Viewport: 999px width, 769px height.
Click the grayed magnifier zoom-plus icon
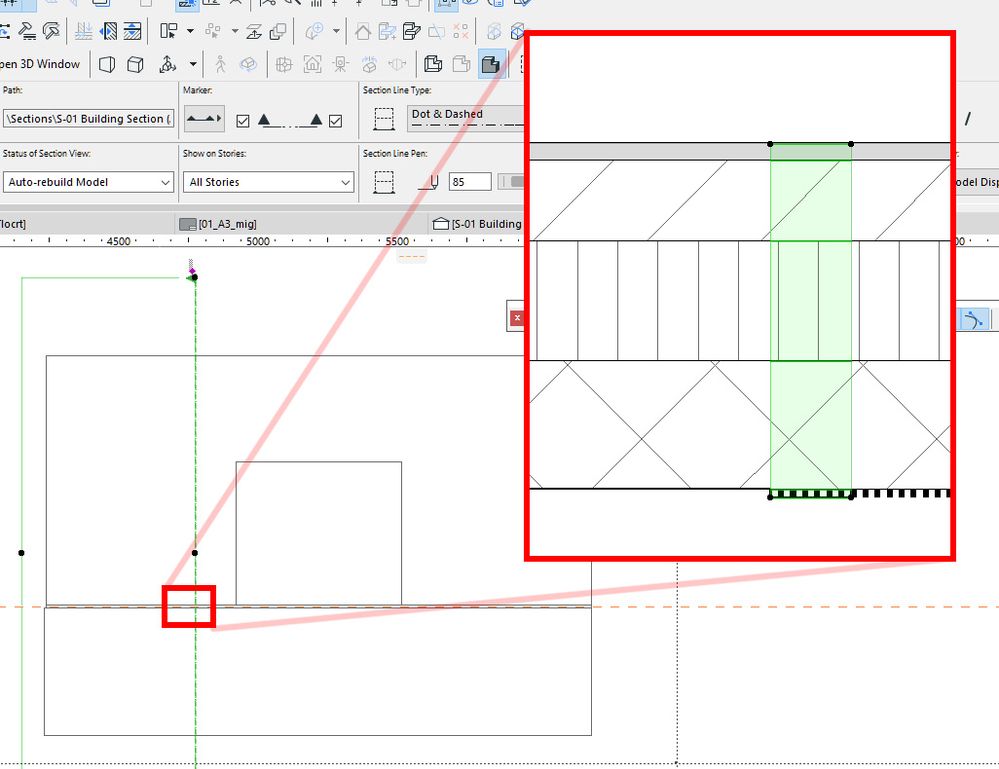point(314,31)
